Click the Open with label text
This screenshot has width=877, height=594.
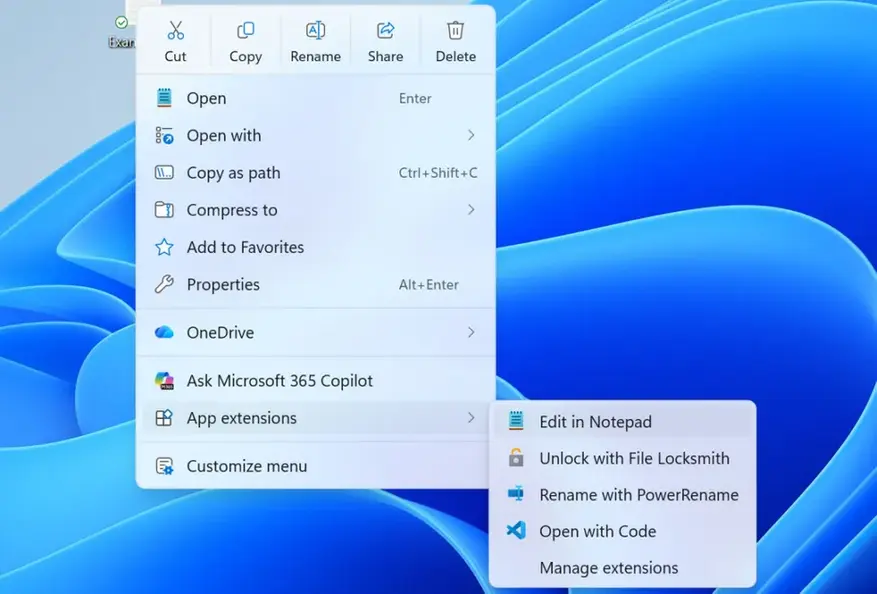pyautogui.click(x=224, y=136)
